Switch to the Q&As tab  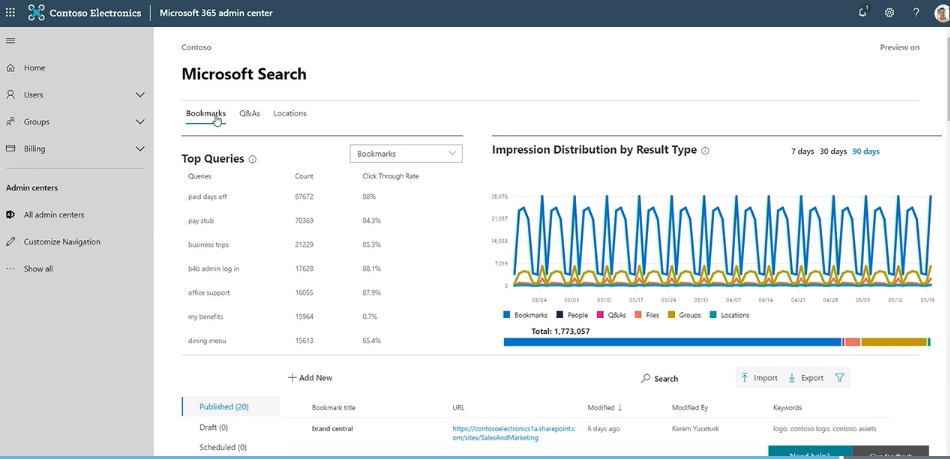[x=249, y=114]
